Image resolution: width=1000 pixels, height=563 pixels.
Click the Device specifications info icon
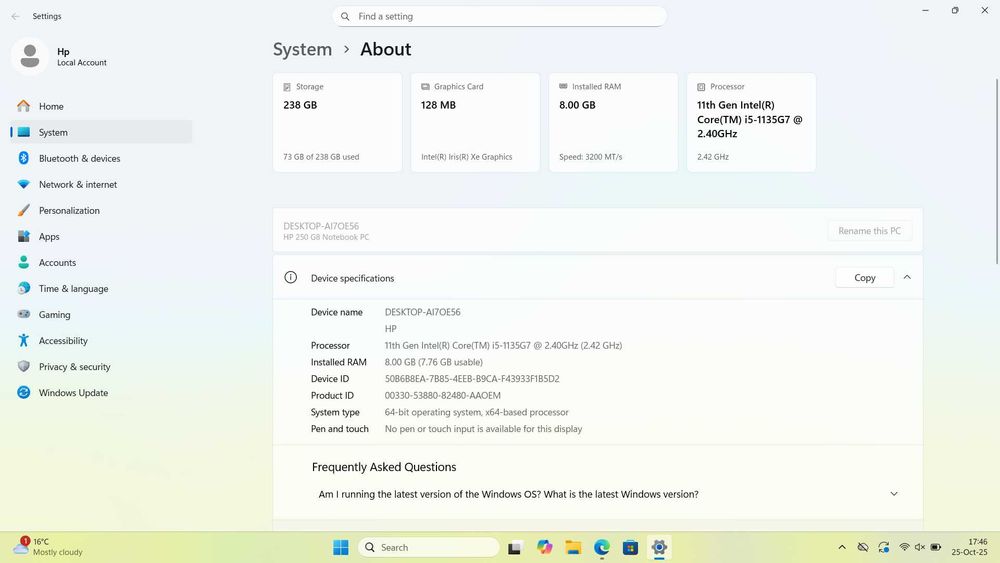291,277
